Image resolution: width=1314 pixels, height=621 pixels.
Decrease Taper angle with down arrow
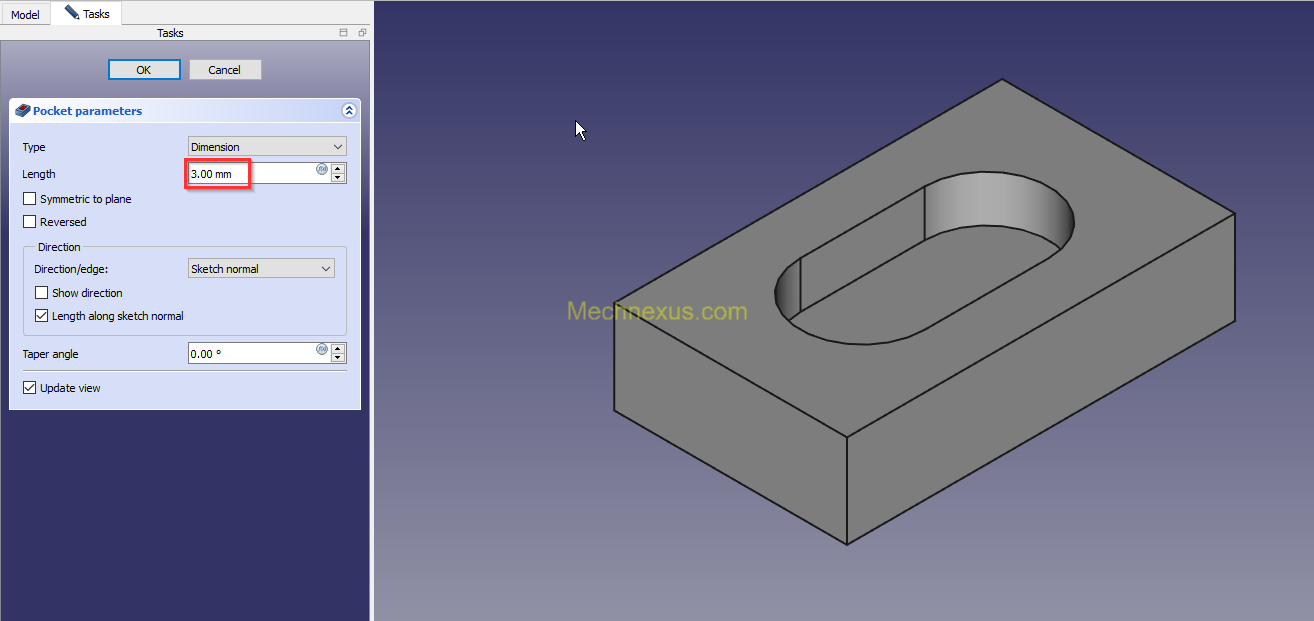(x=338, y=359)
